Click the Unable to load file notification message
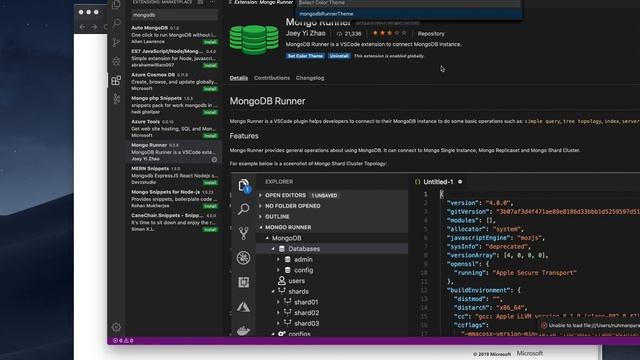640x360 pixels. [594, 325]
